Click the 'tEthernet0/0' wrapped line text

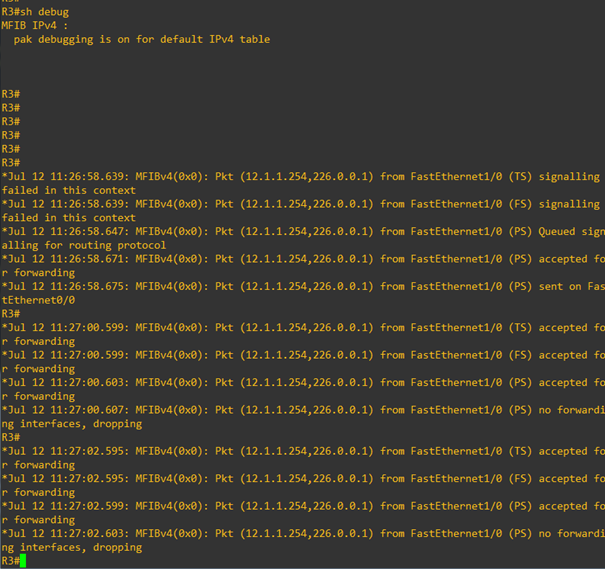[38, 300]
